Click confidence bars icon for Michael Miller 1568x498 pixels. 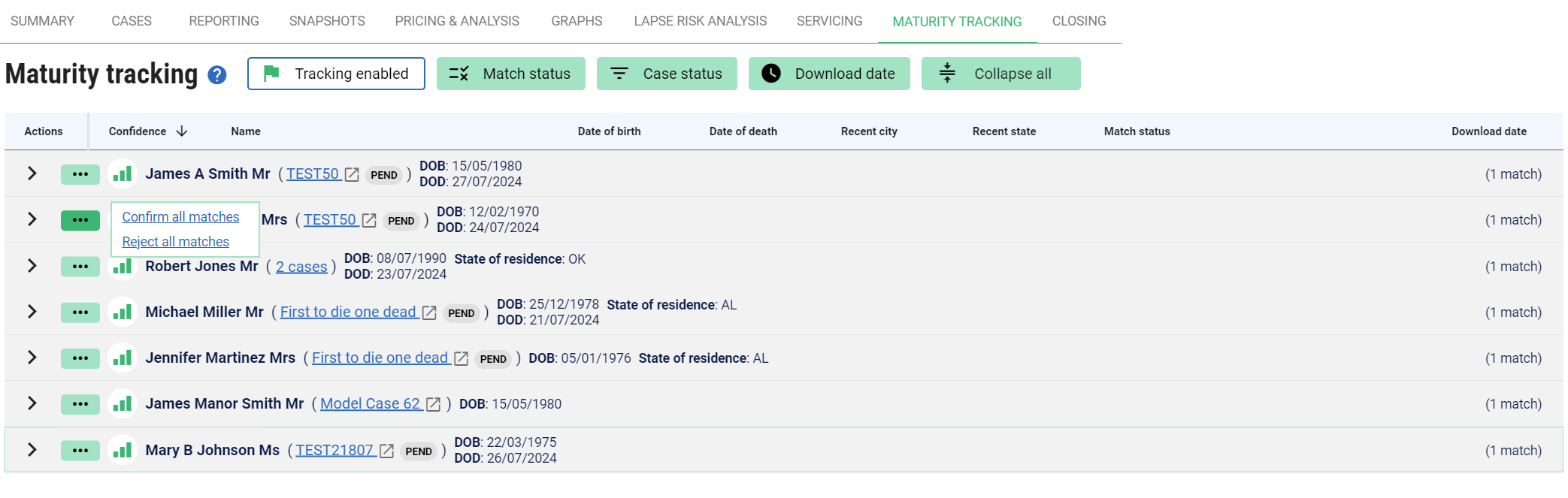click(x=122, y=312)
